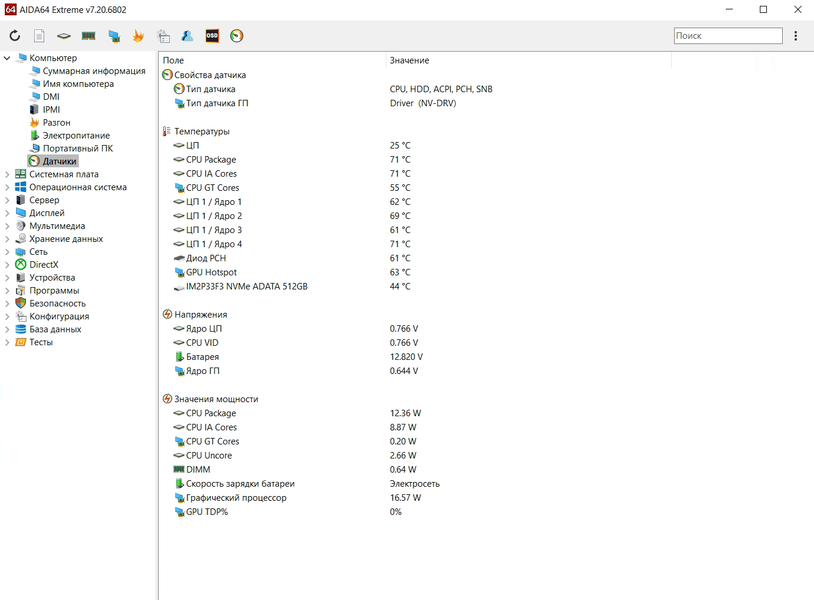Click the user profile toolbar icon
Image resolution: width=814 pixels, height=600 pixels.
click(x=187, y=36)
